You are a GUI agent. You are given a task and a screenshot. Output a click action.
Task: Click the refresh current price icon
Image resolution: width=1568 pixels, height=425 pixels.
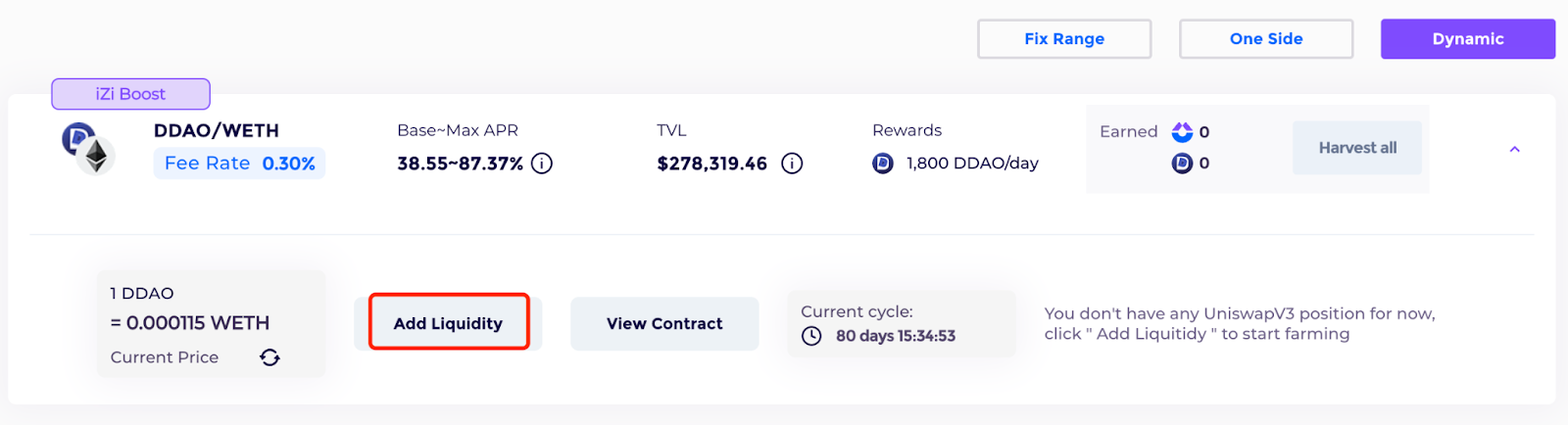[269, 357]
